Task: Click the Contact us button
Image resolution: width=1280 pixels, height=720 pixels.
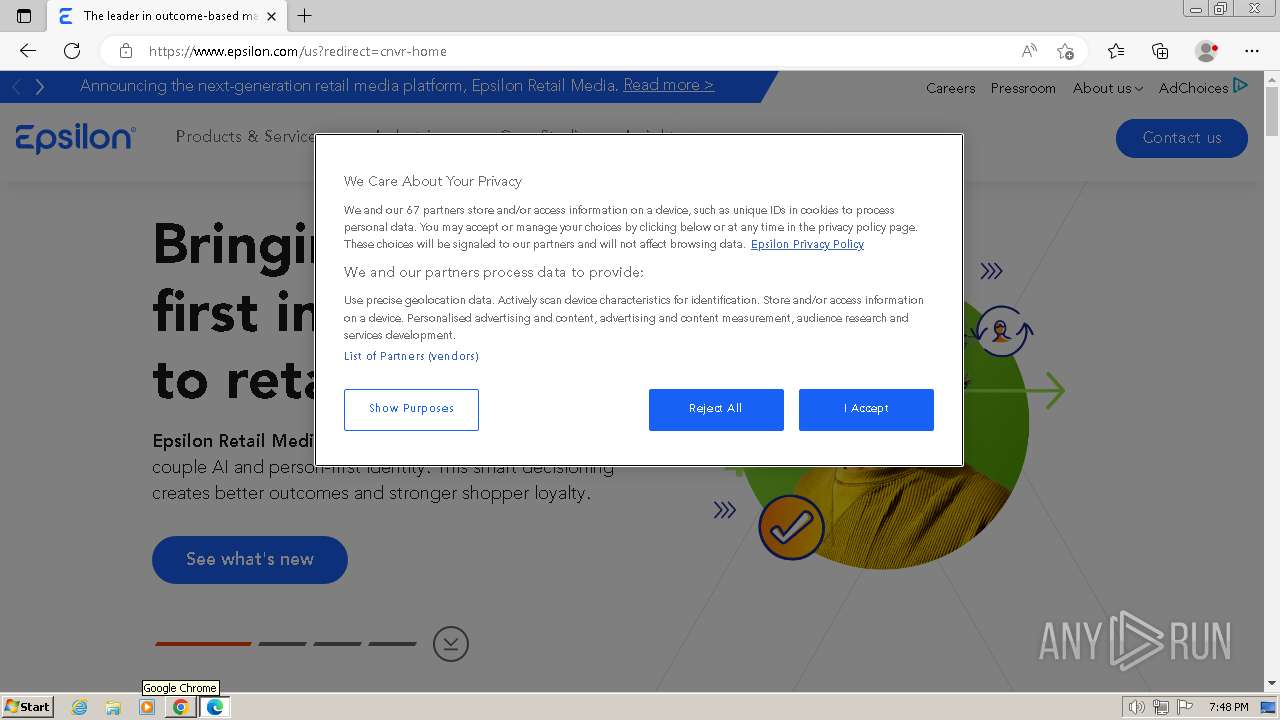Action: pyautogui.click(x=1181, y=138)
